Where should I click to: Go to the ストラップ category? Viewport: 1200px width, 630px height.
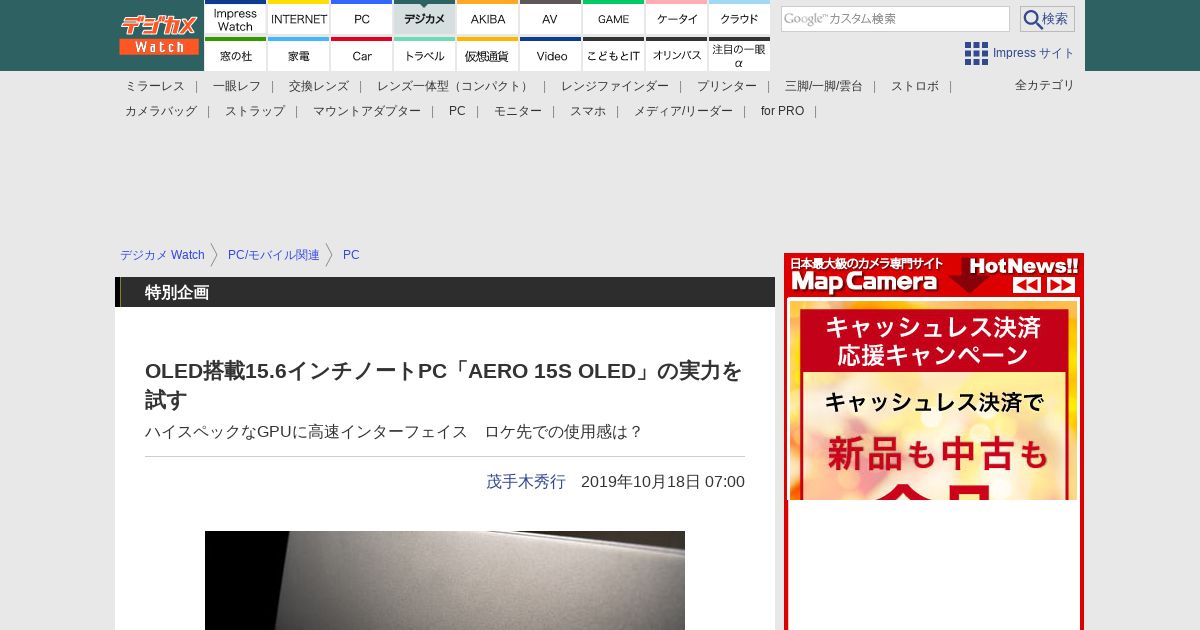pyautogui.click(x=255, y=111)
